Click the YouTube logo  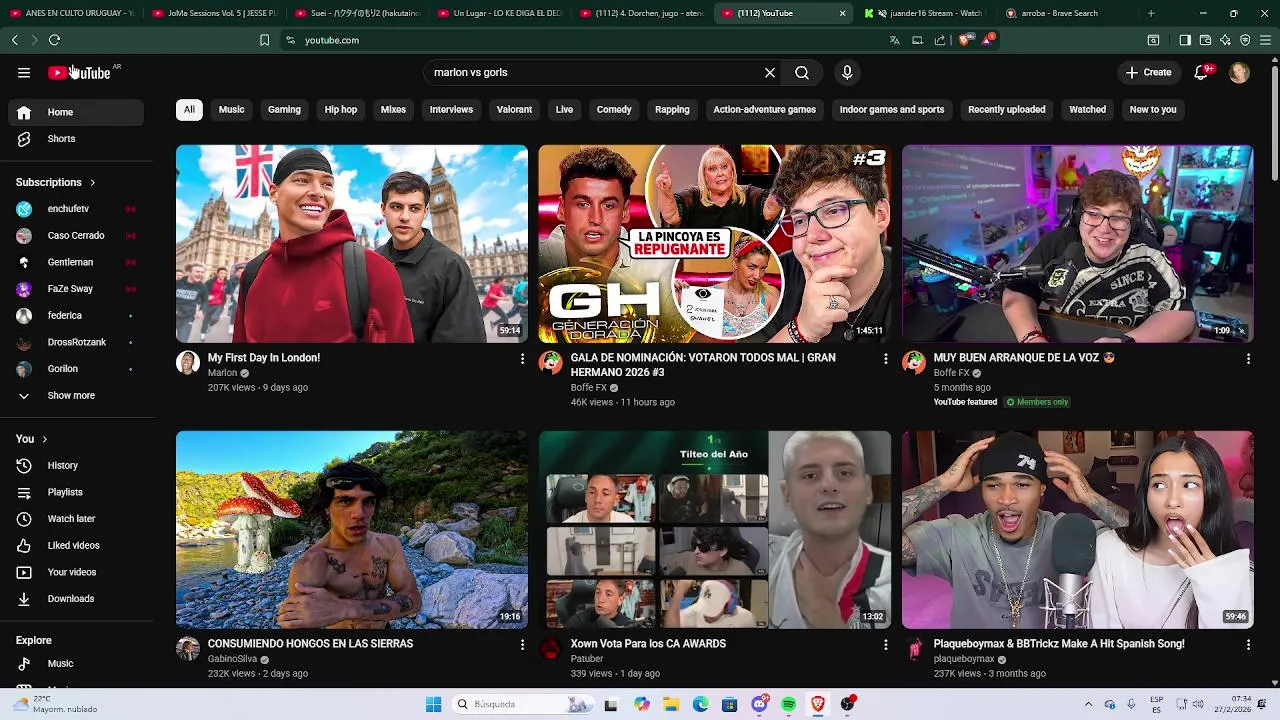80,72
